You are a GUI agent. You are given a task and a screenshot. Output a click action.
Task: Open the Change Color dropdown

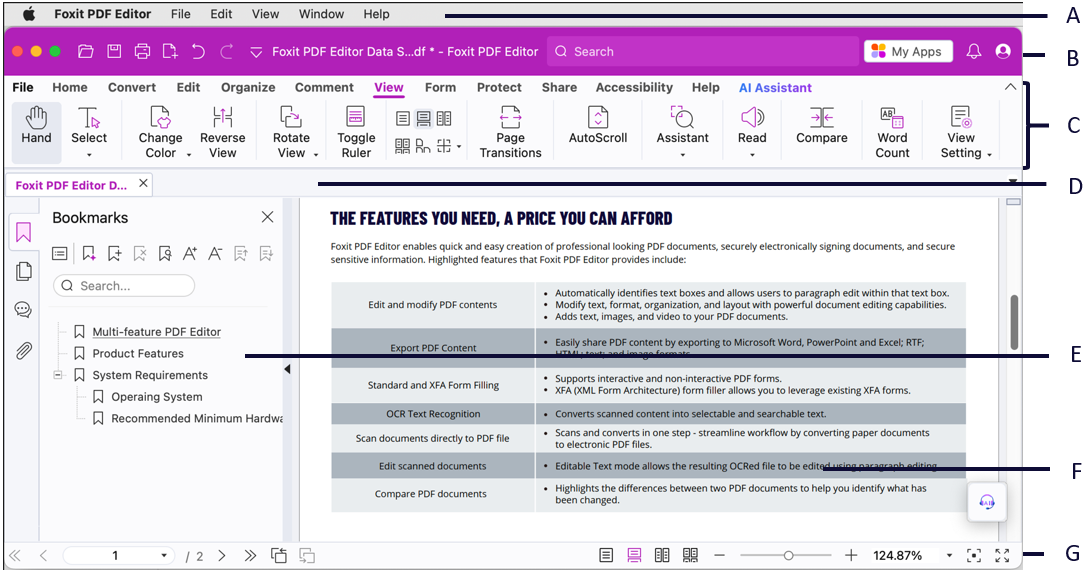coord(188,155)
